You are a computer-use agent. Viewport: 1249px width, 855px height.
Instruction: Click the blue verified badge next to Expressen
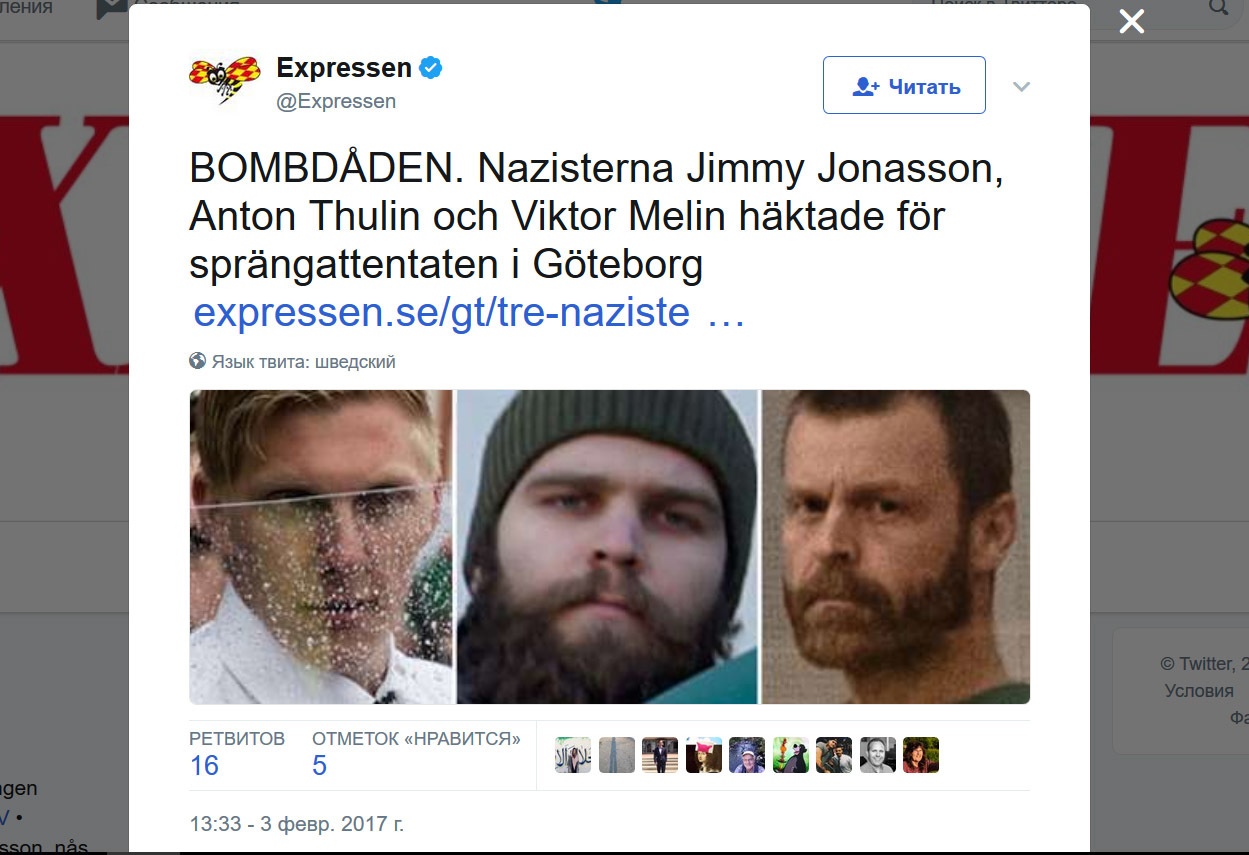tap(431, 68)
